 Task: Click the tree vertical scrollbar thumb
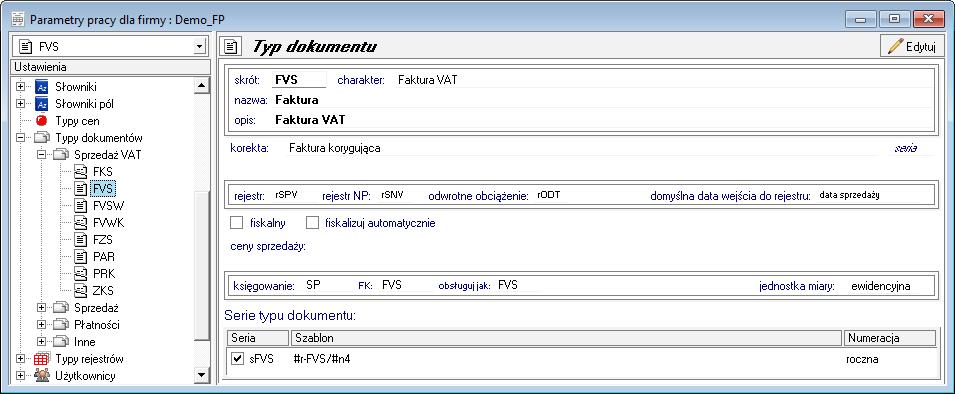point(202,265)
